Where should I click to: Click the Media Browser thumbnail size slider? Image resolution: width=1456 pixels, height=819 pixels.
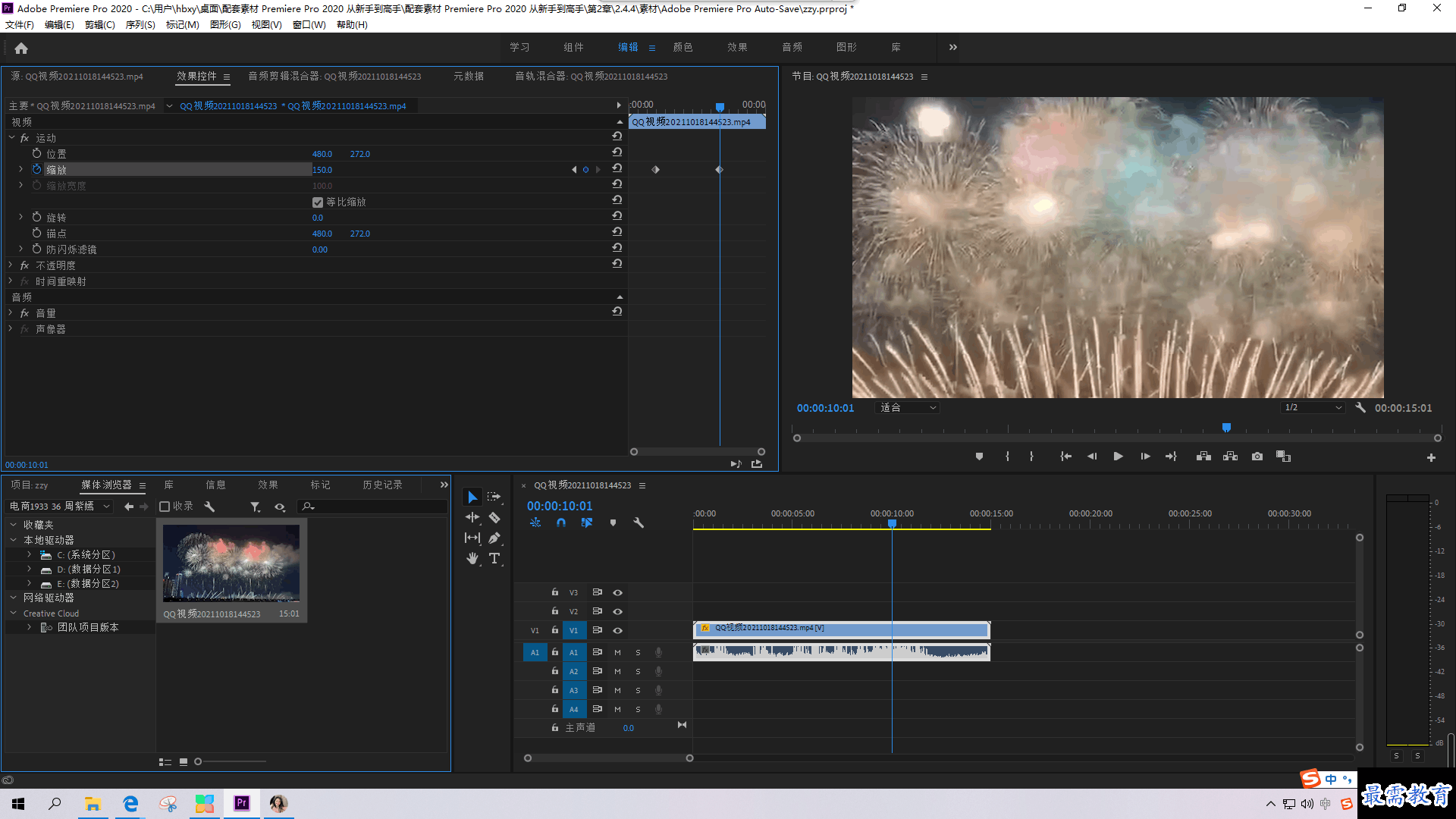[231, 761]
